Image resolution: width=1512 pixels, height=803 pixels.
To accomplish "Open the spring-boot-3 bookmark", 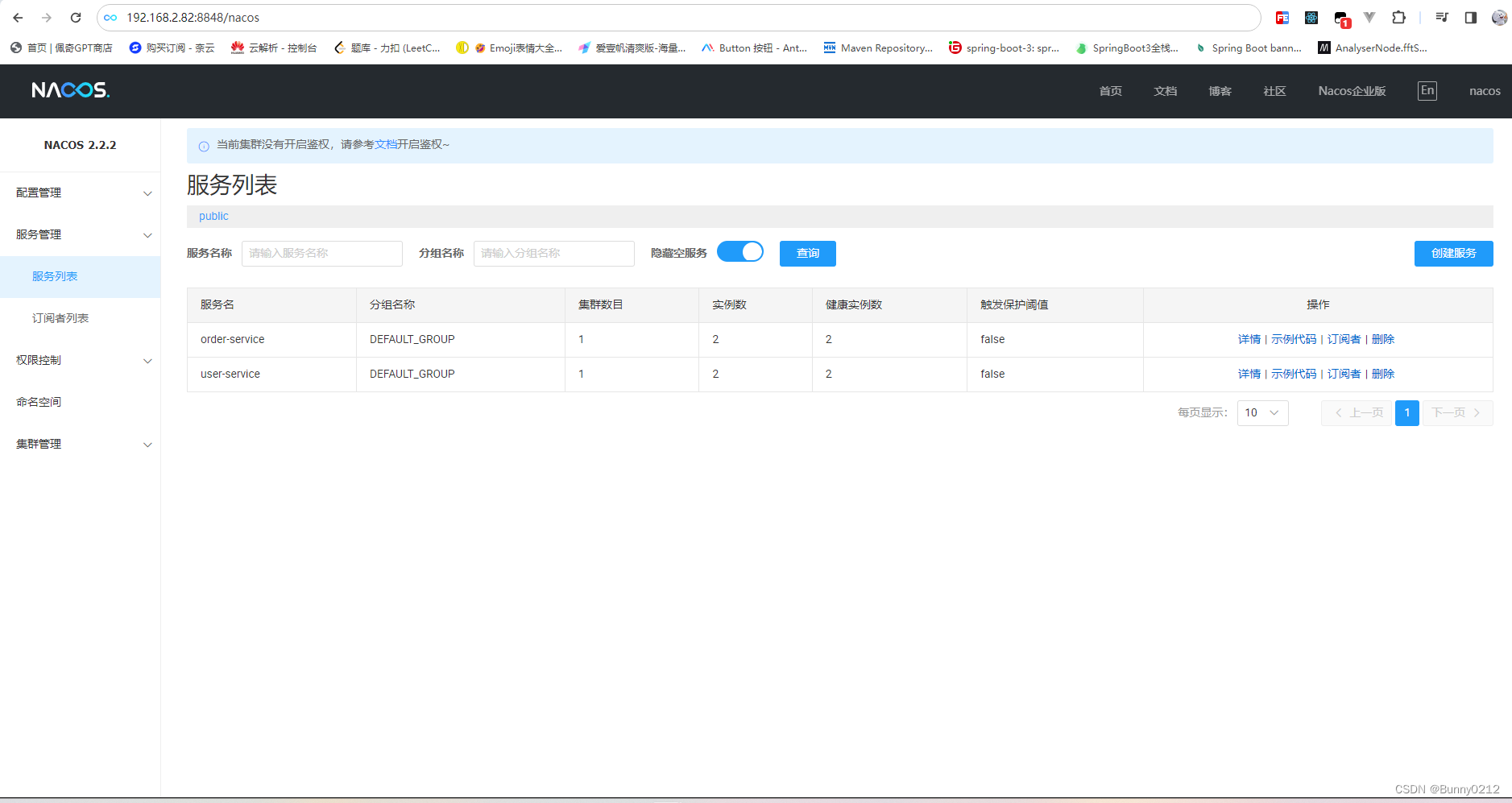I will [1005, 48].
